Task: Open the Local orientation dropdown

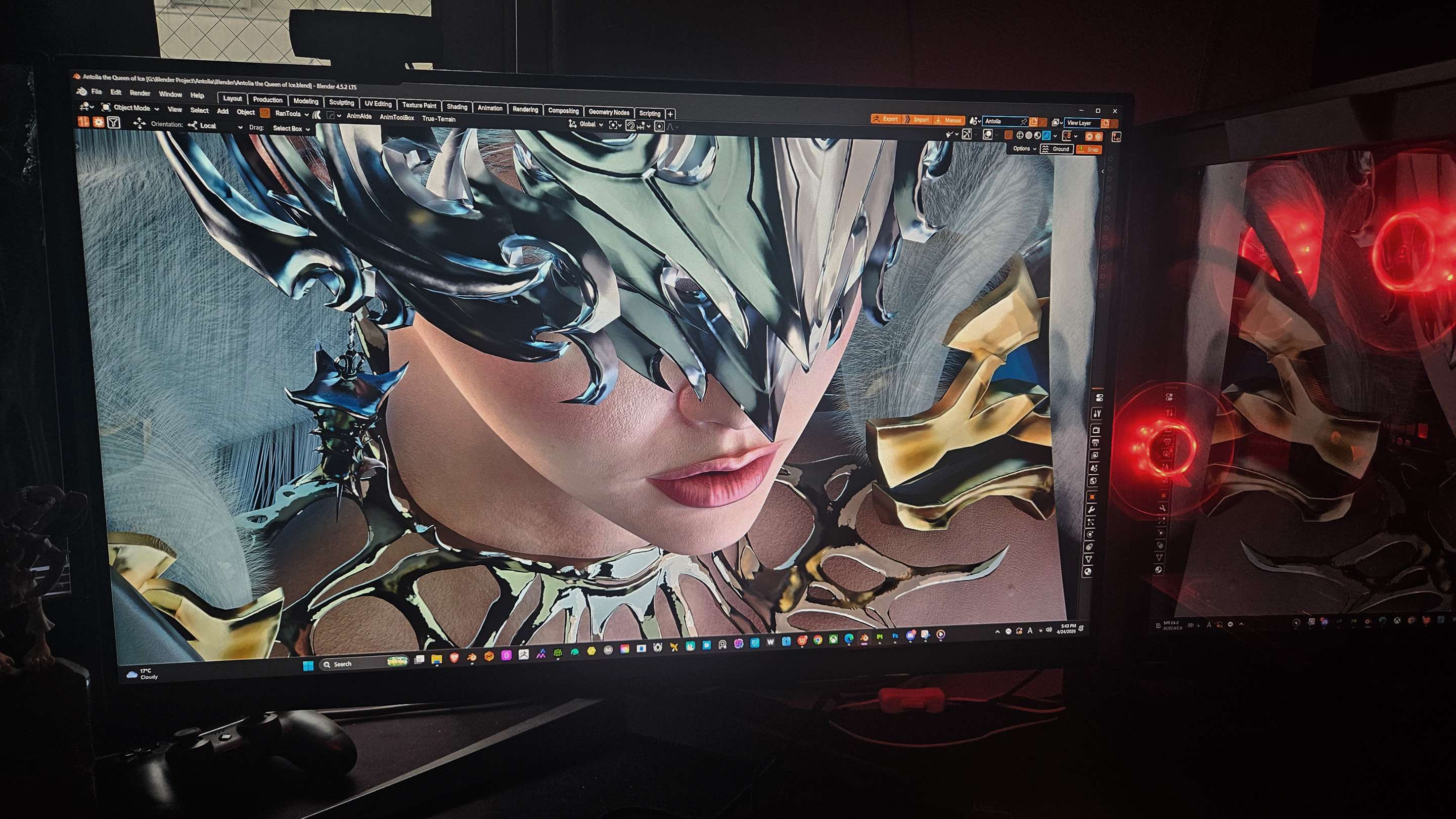Action: [215, 125]
